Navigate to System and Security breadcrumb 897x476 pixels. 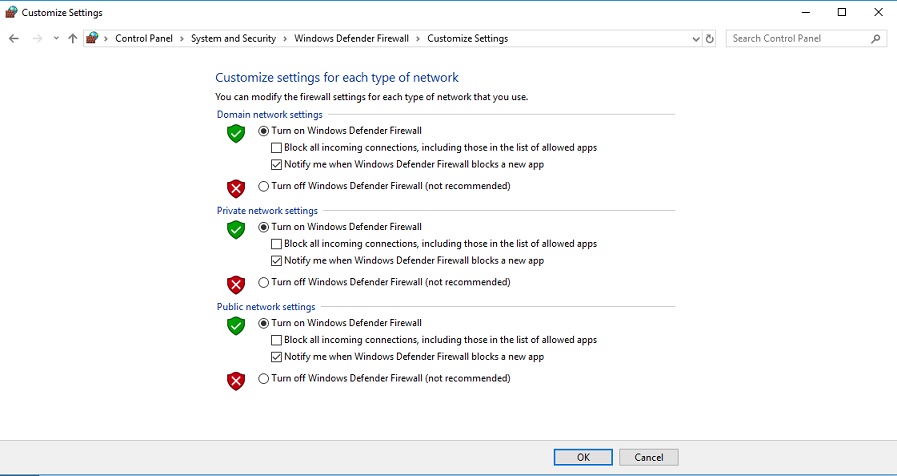(x=233, y=38)
